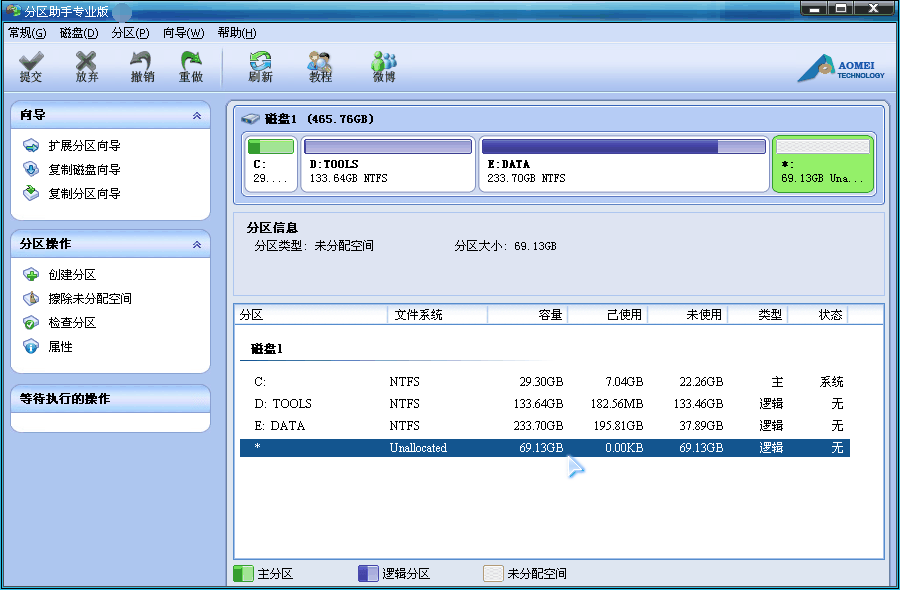Click the 提交 (Commit) toolbar icon
This screenshot has width=900, height=590.
pyautogui.click(x=30, y=66)
